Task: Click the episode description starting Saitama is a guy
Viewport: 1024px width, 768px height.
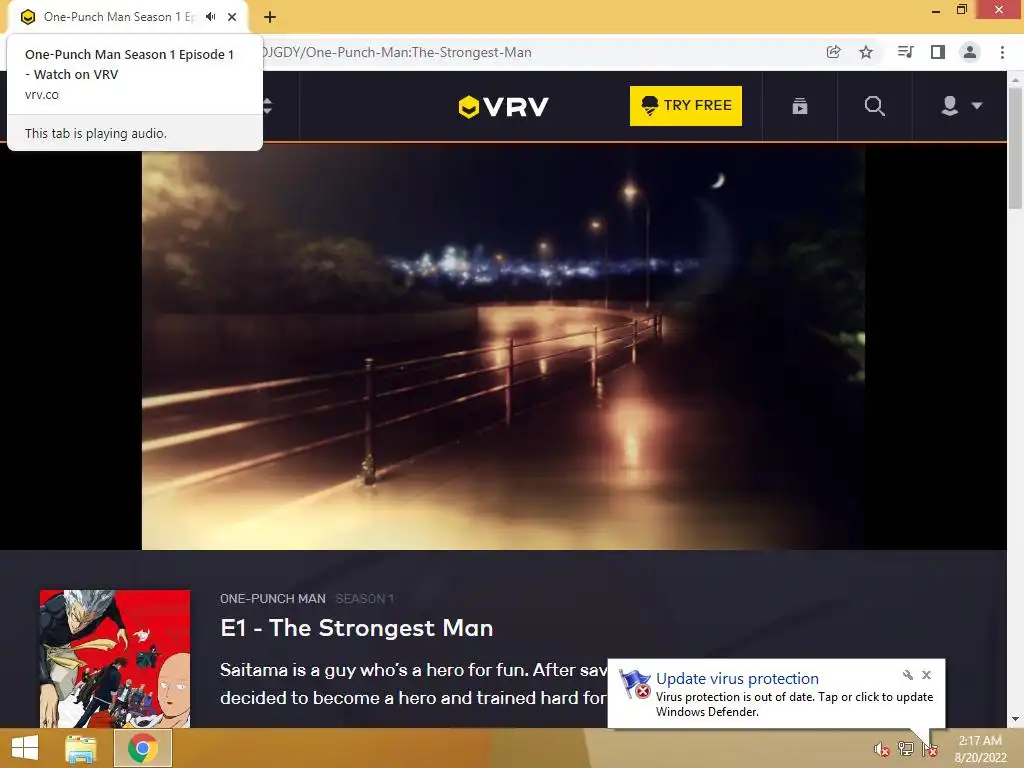Action: 413,684
